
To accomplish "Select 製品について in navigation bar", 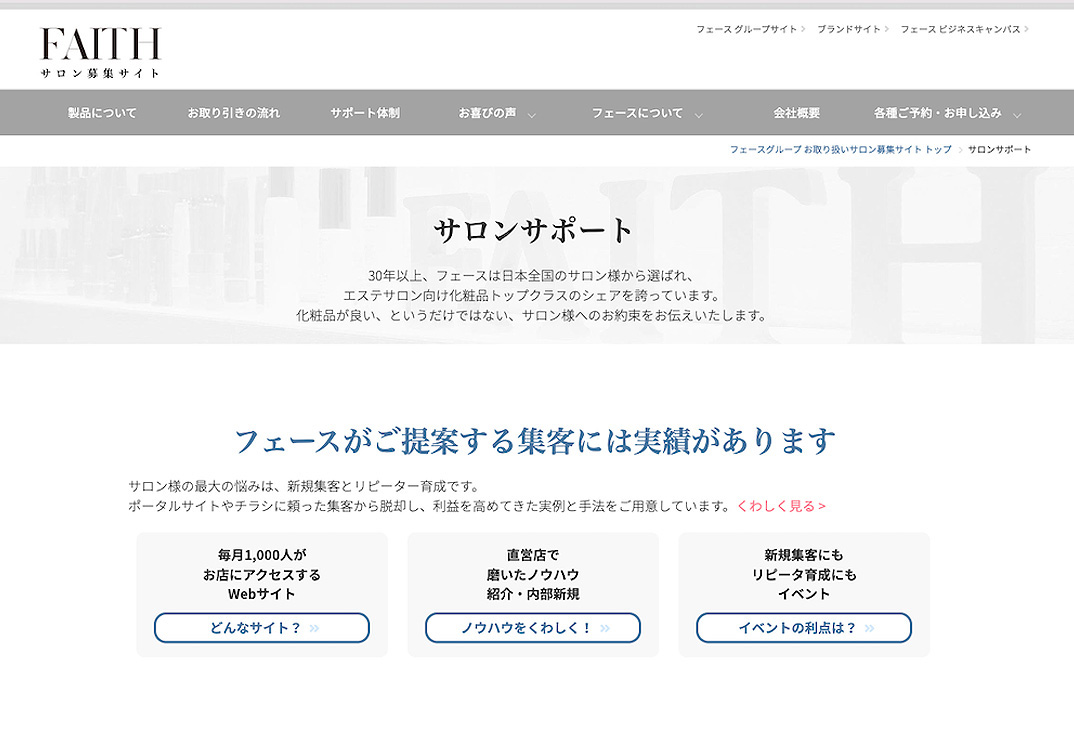I will coord(102,113).
